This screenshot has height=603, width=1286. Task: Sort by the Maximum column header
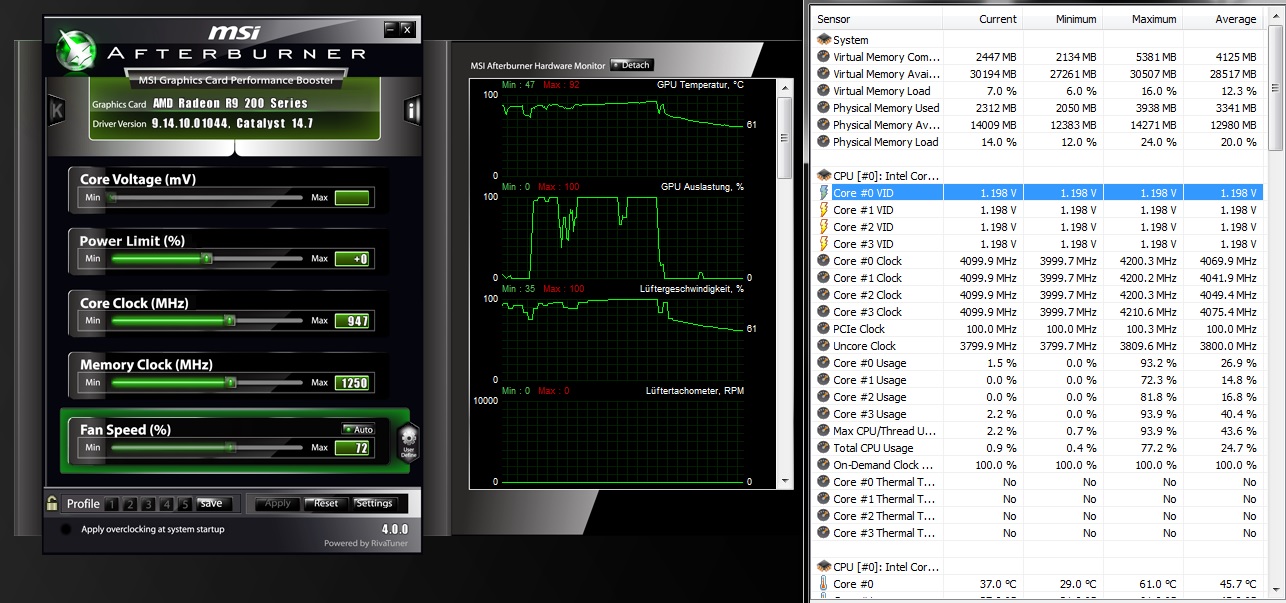(1142, 19)
